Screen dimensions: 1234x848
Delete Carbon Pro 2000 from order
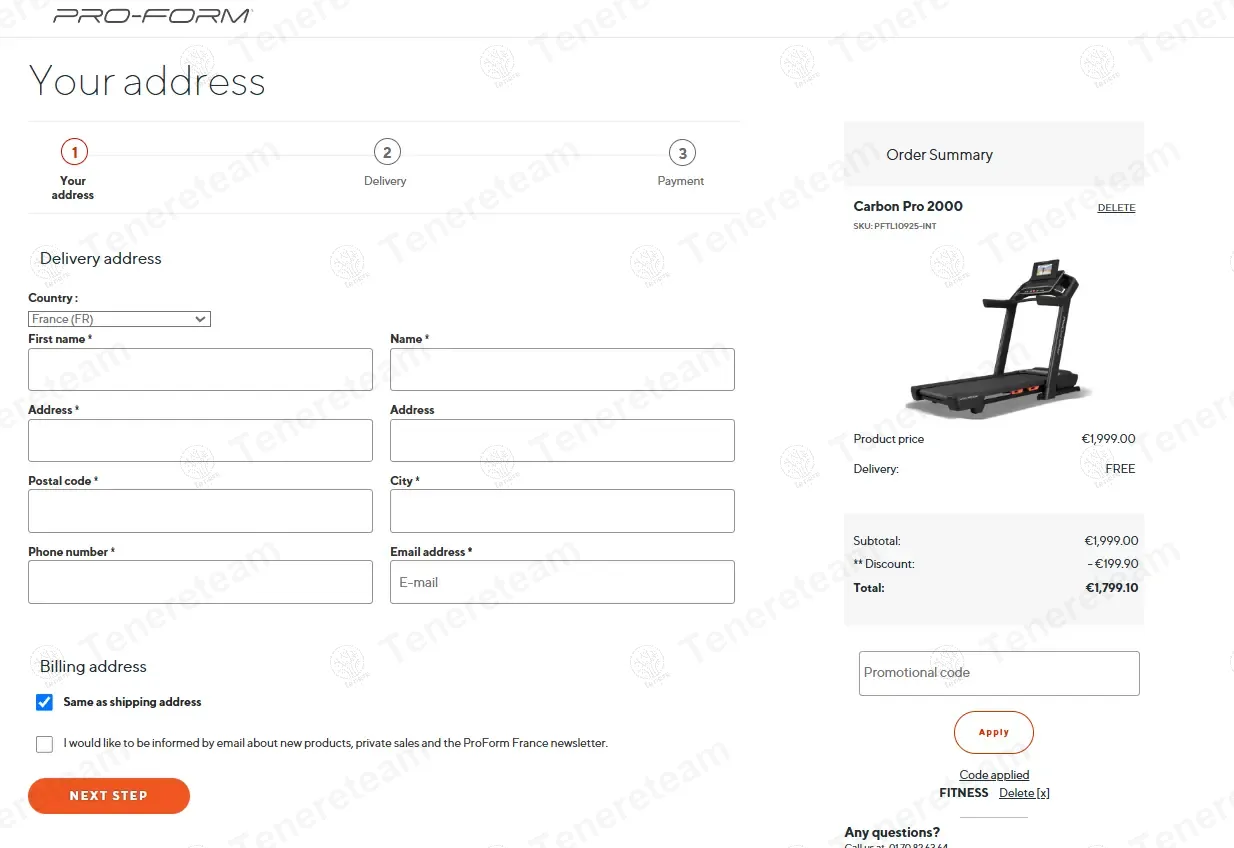click(x=1116, y=208)
